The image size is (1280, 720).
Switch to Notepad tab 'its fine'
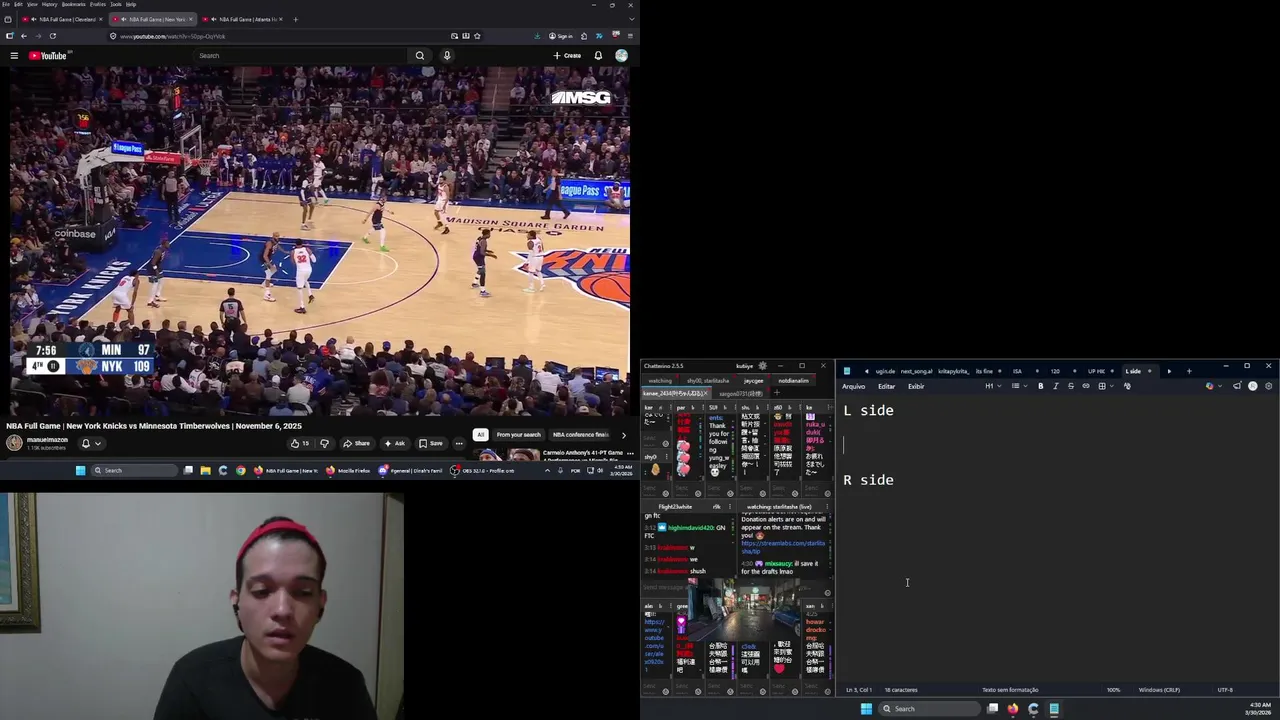(985, 371)
